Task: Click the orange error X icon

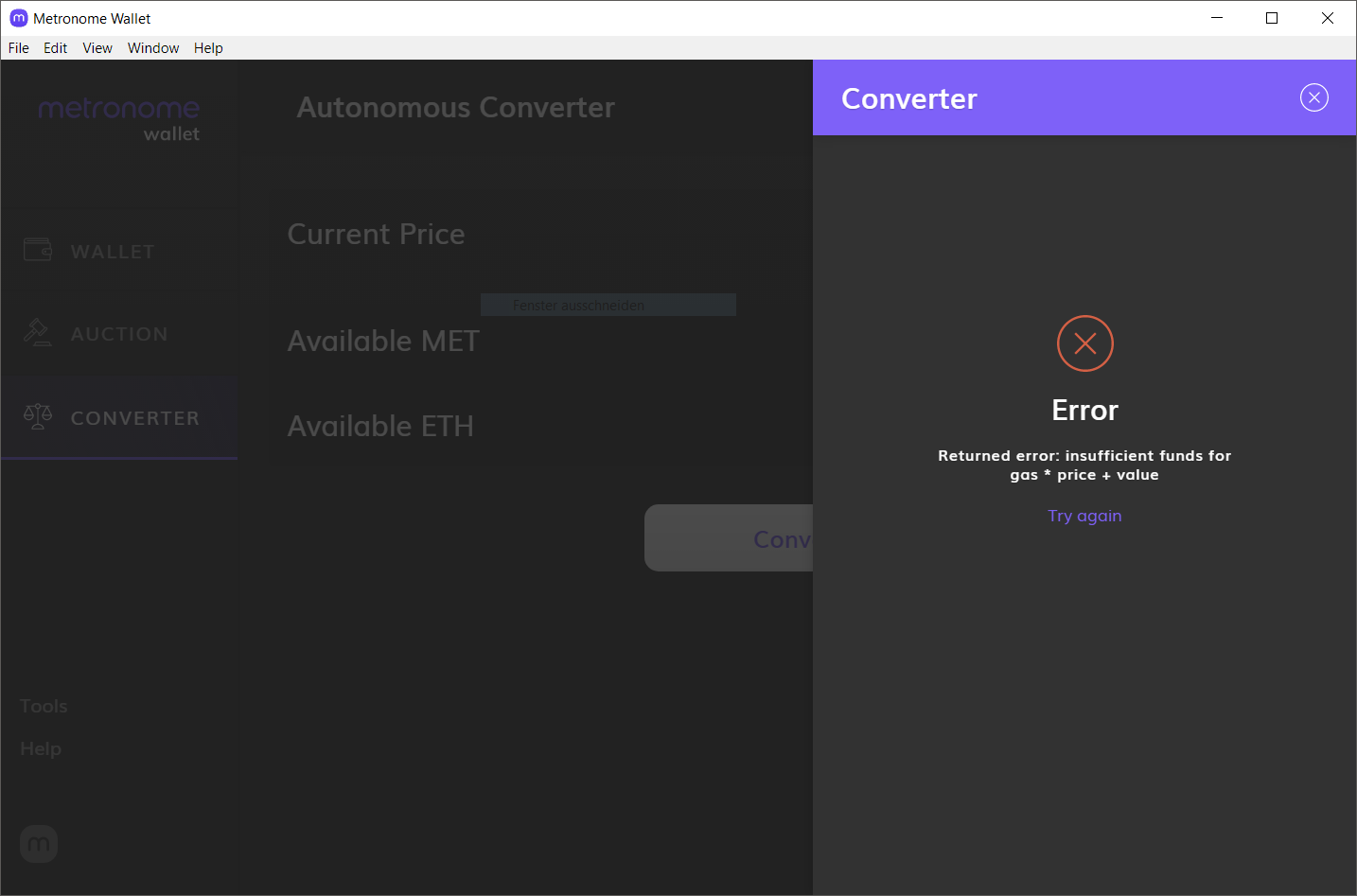Action: point(1084,343)
